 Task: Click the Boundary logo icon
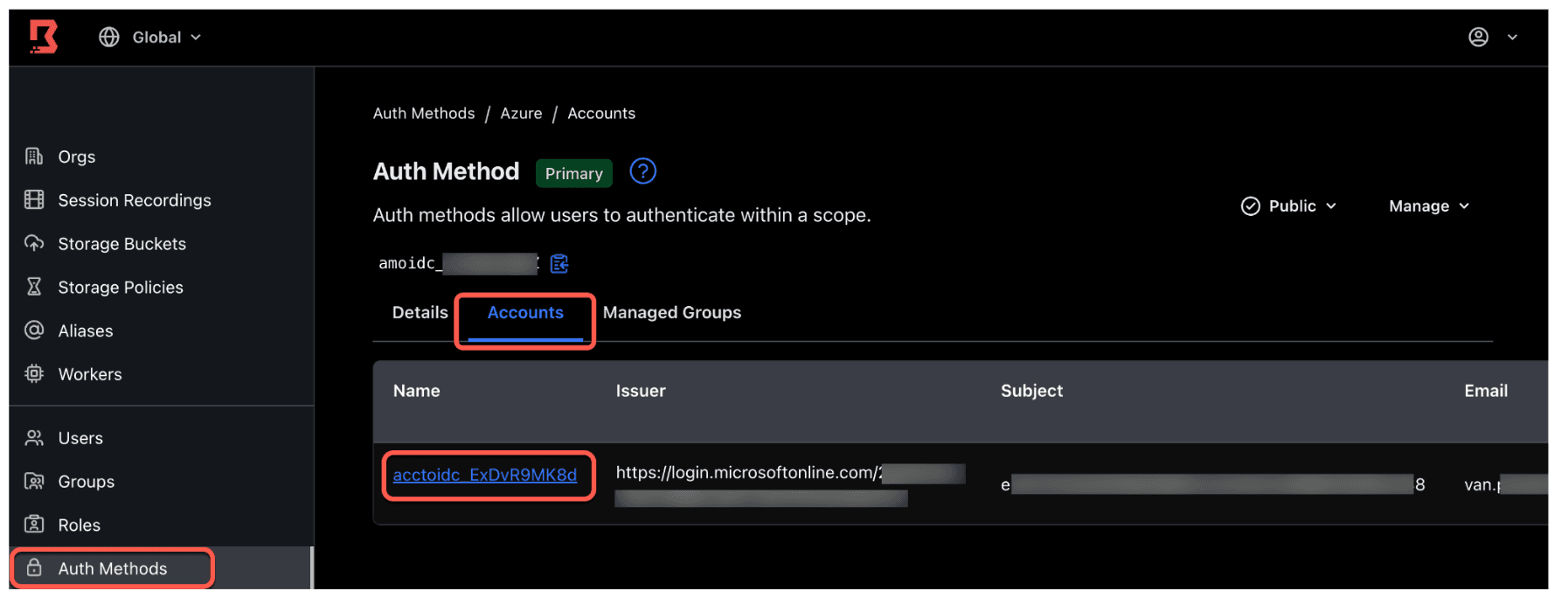tap(43, 37)
